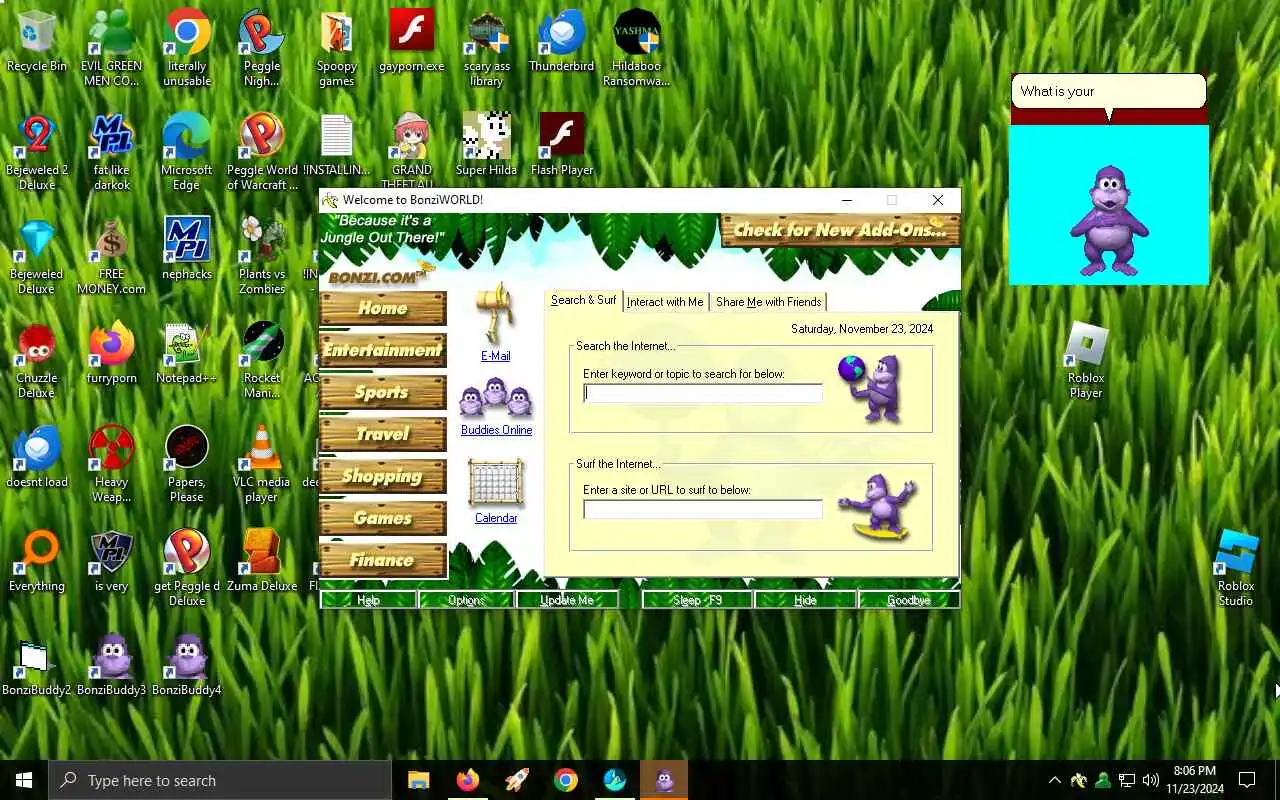Select the Bejeweled 2 Deluxe icon
The image size is (1280, 800).
click(x=37, y=151)
